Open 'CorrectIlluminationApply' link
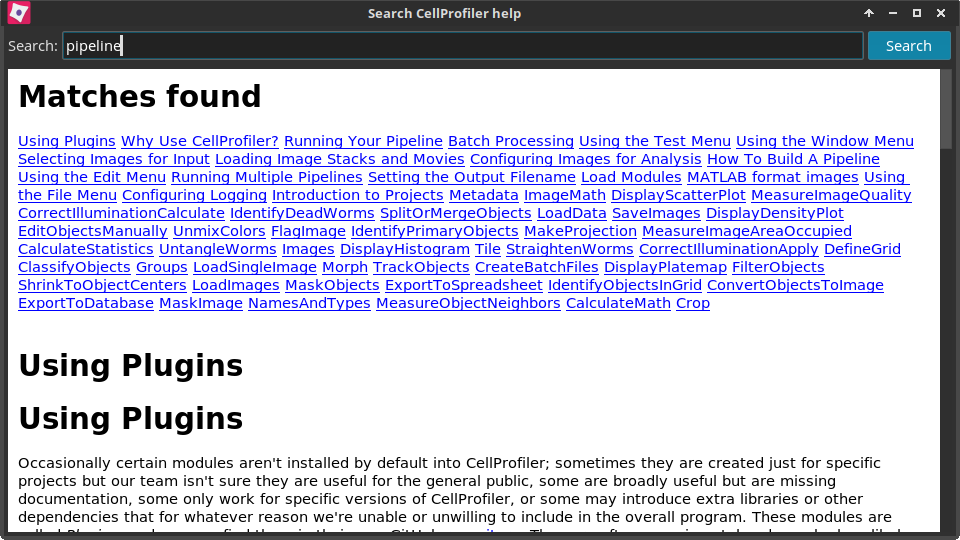Viewport: 960px width, 540px height. coord(729,250)
